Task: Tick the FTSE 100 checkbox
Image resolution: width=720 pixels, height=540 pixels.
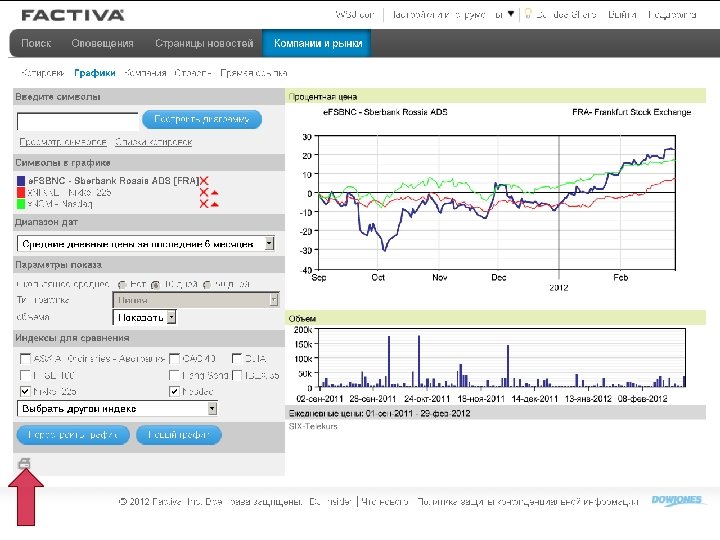Action: point(25,375)
